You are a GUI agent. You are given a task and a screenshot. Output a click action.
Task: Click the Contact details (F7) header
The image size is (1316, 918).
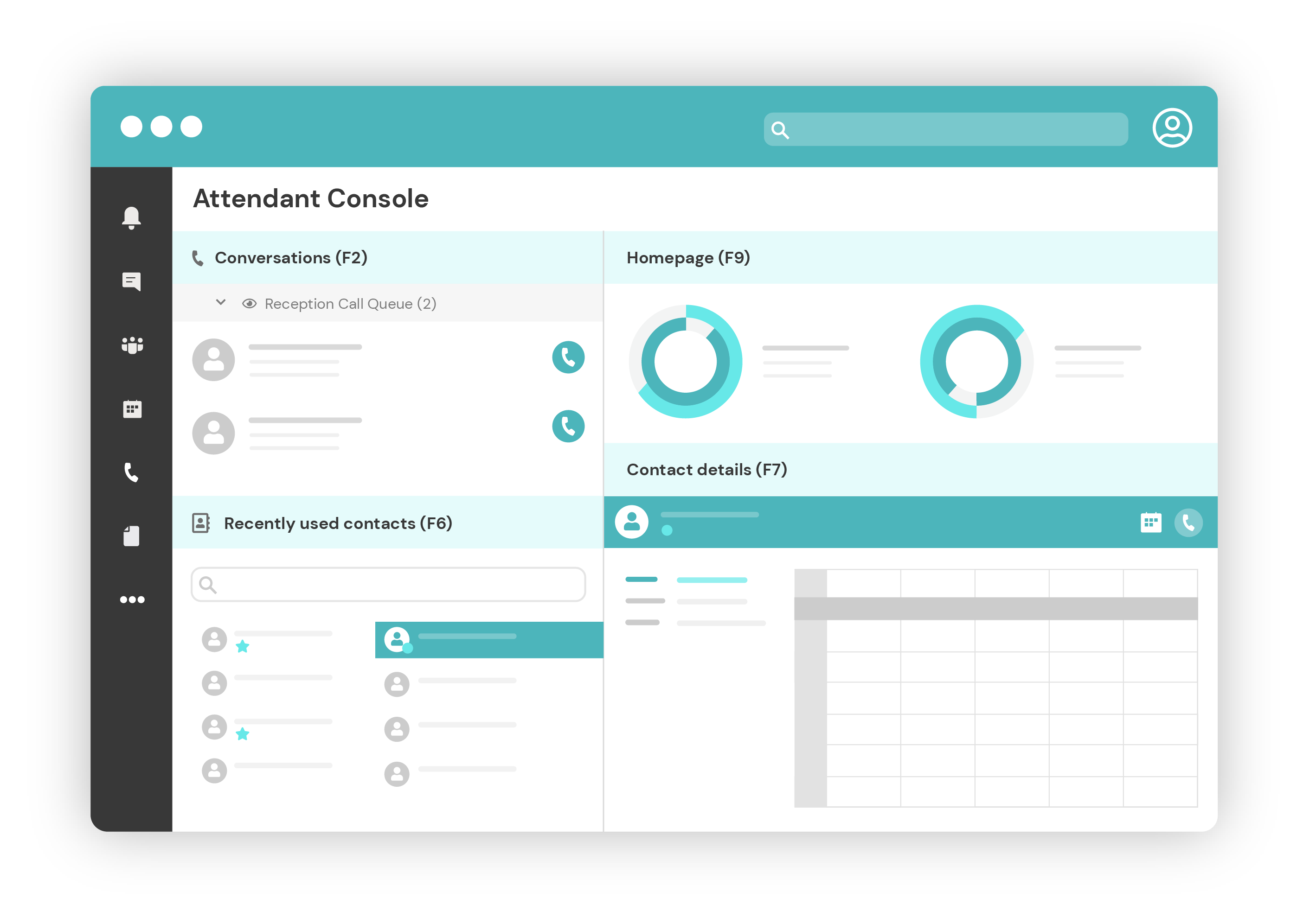coord(706,470)
